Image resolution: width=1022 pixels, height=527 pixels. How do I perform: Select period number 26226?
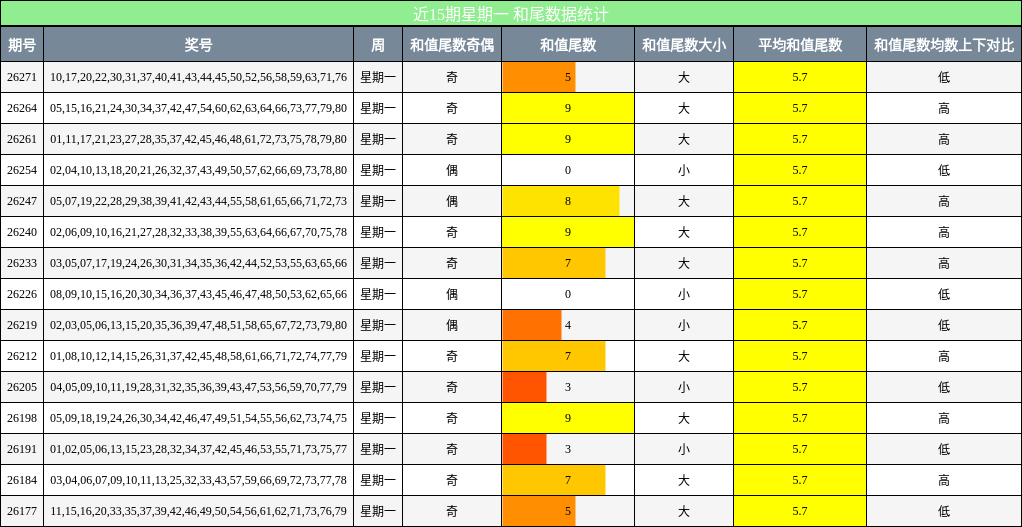click(22, 294)
